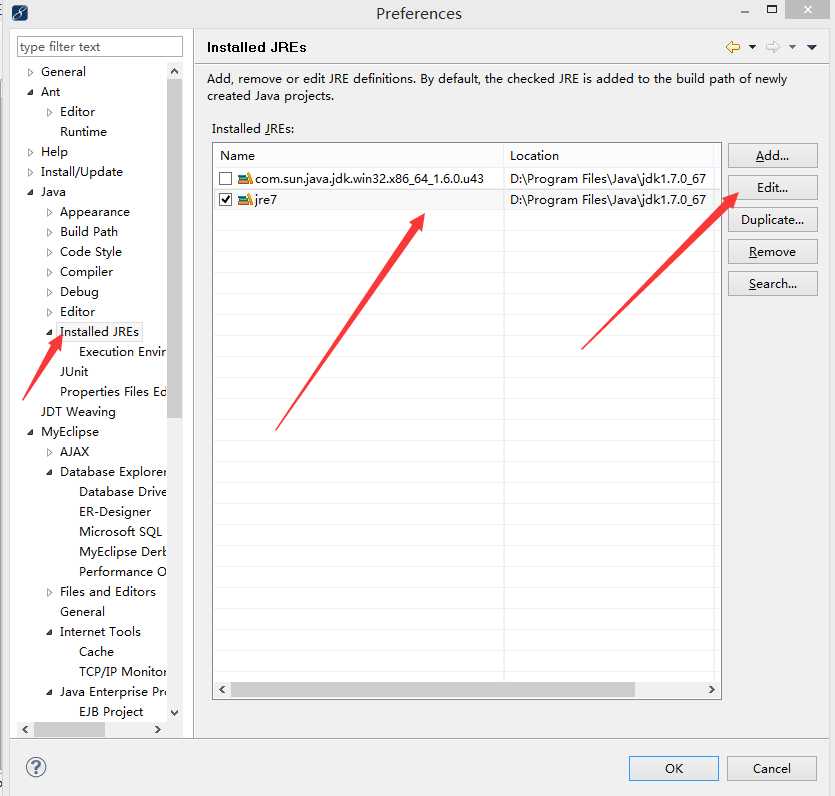Open the back history dropdown arrow
The image size is (835, 796).
tap(752, 47)
